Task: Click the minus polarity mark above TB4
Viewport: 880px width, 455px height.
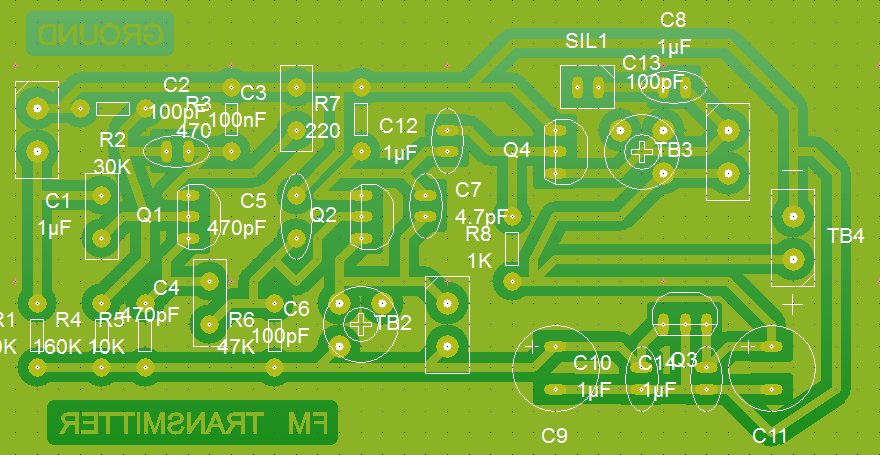Action: point(792,170)
